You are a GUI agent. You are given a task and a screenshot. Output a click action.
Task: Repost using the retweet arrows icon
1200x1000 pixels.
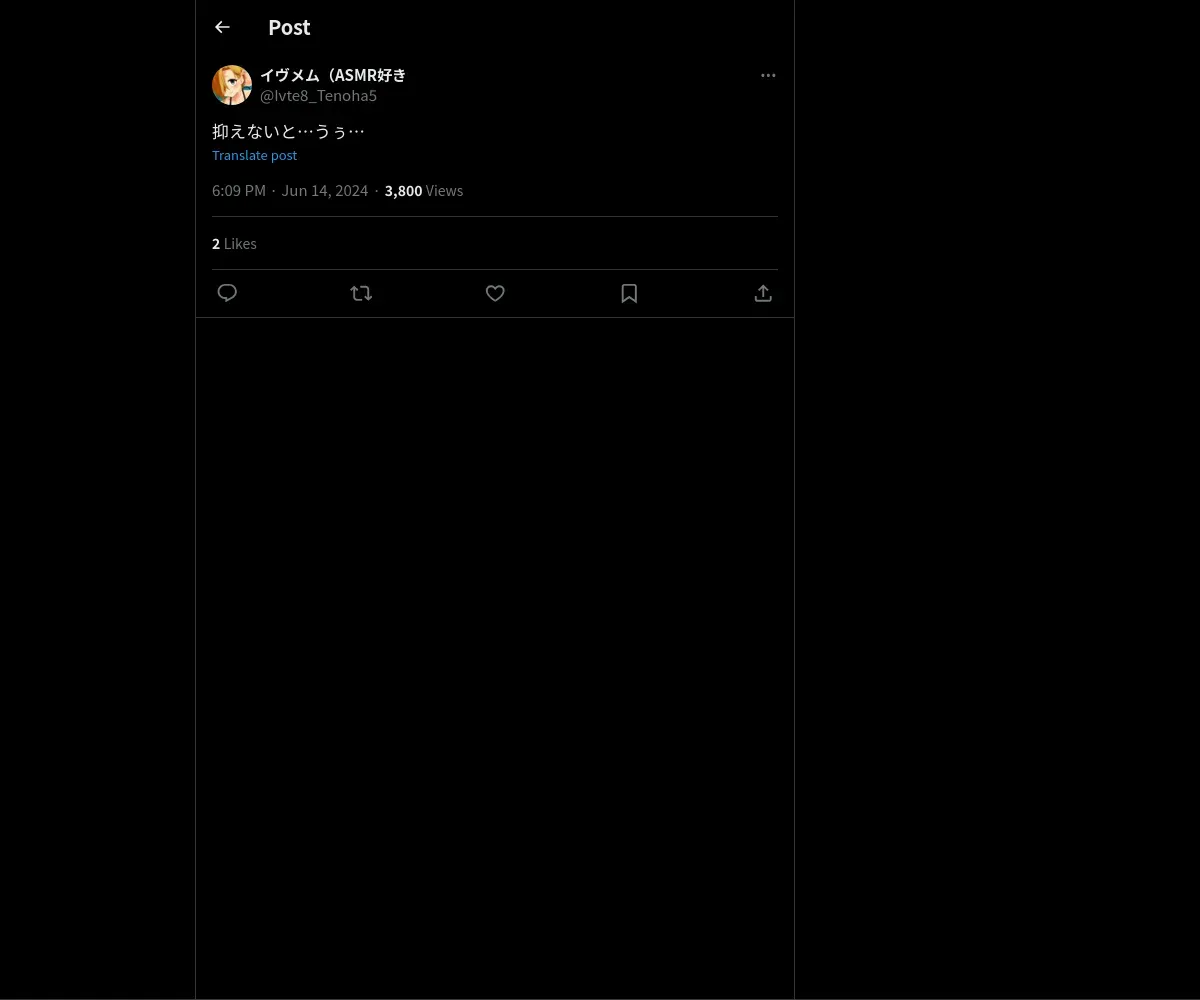click(361, 293)
